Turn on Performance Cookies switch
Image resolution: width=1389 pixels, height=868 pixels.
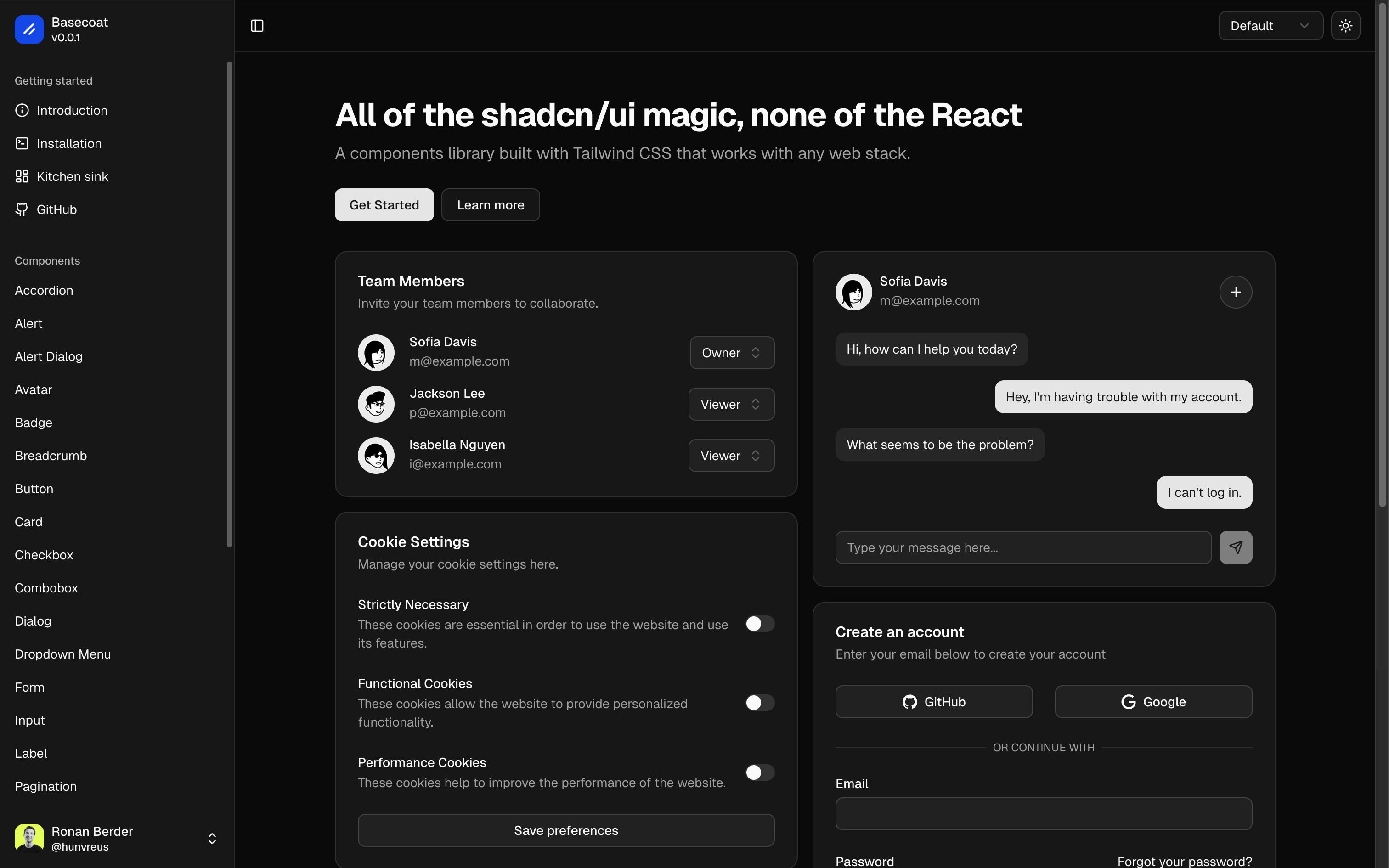759,772
